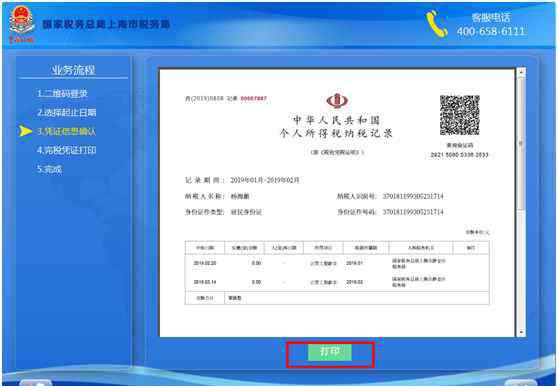558x386 pixels.
Task: Click the 客服电话 label
Action: click(x=491, y=17)
